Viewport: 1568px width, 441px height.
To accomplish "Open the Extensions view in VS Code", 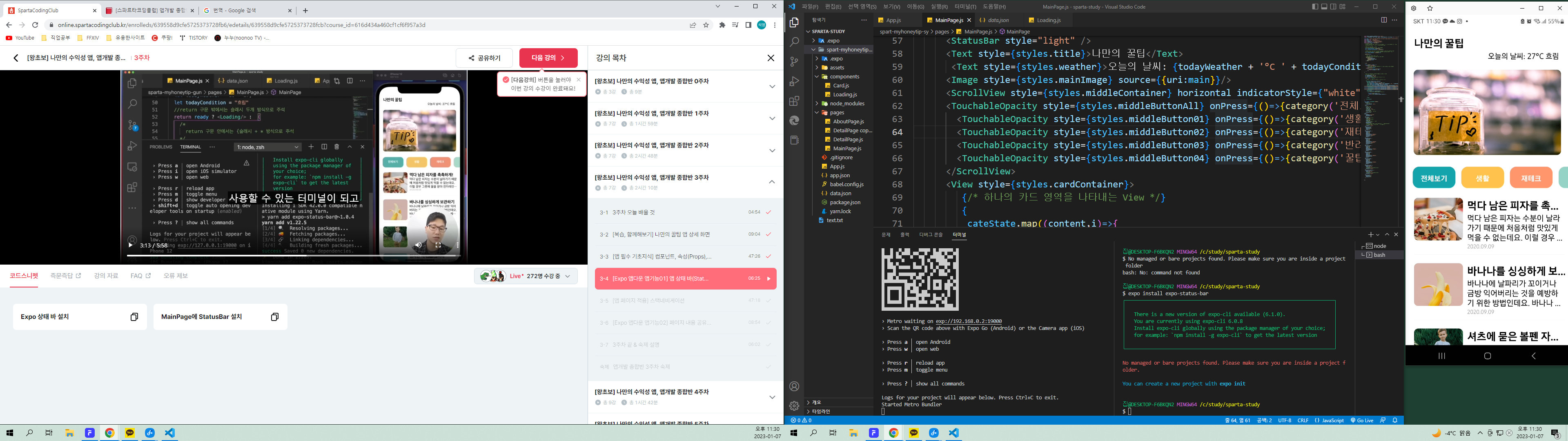I will (x=794, y=101).
